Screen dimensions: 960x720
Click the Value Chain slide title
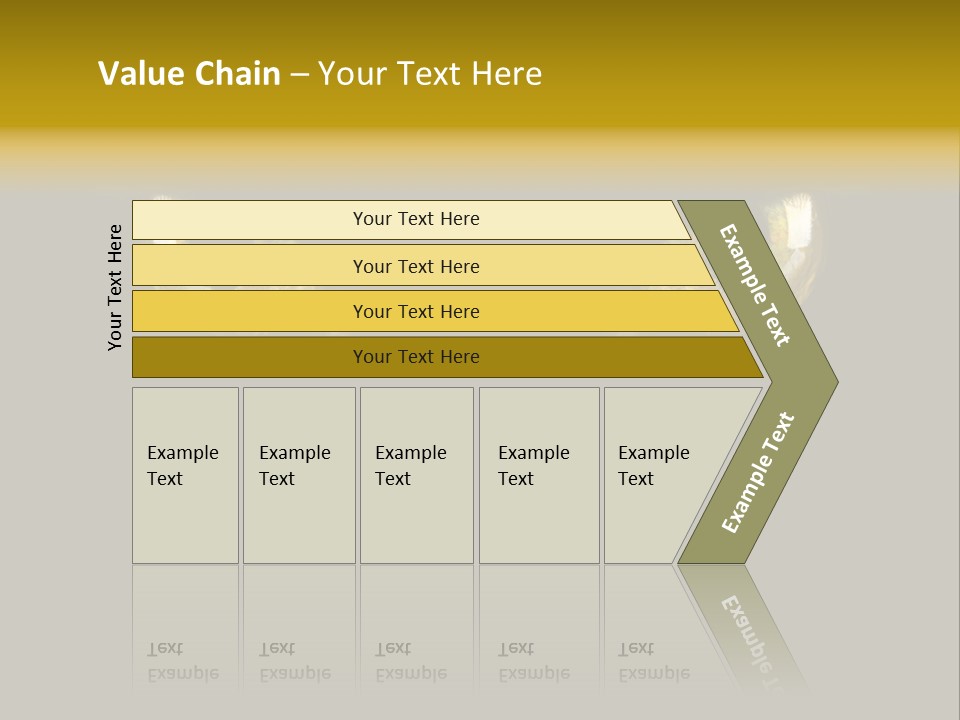tap(320, 74)
